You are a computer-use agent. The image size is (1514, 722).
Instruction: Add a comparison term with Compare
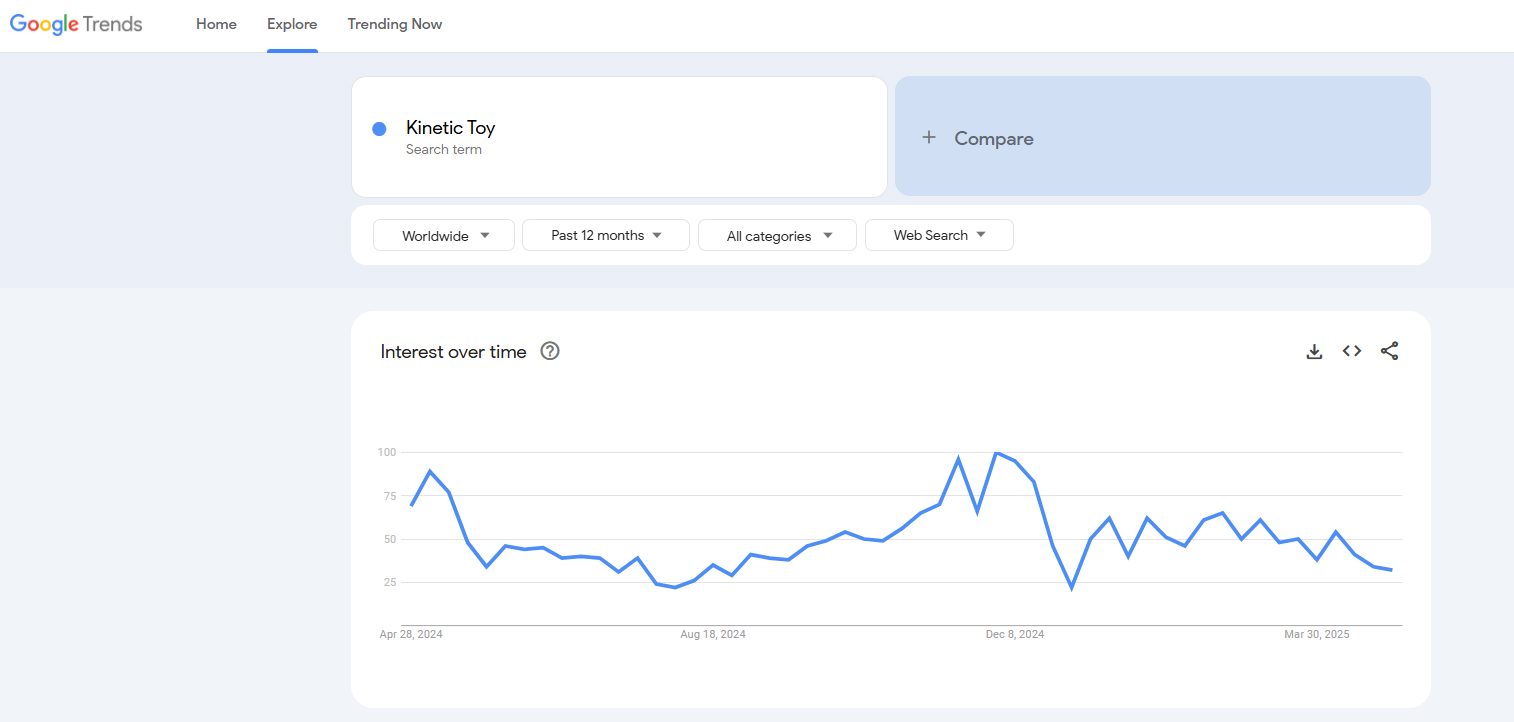pyautogui.click(x=1163, y=136)
